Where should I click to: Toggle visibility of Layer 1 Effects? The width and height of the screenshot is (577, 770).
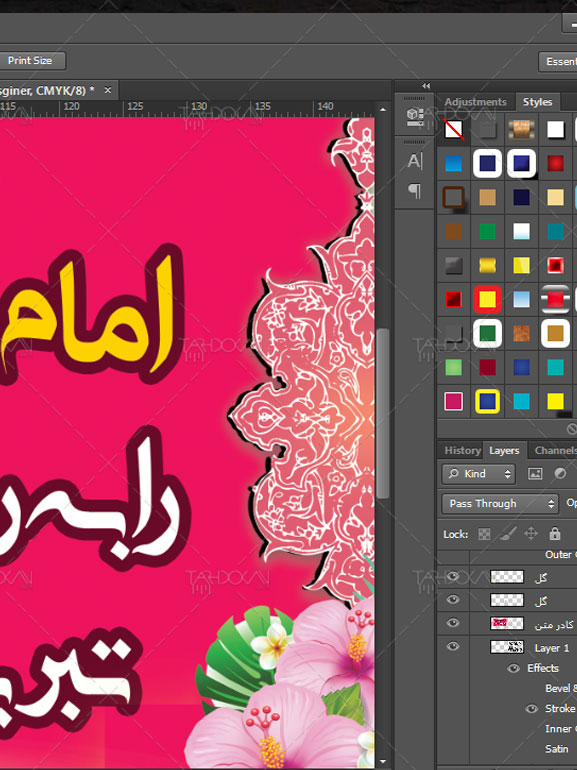pos(513,668)
